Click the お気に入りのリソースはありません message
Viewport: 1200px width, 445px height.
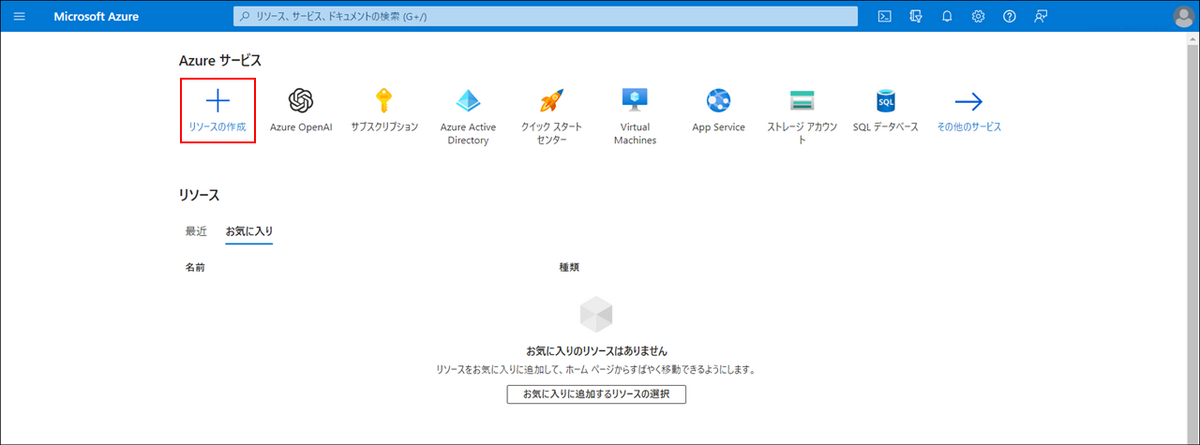click(x=596, y=351)
